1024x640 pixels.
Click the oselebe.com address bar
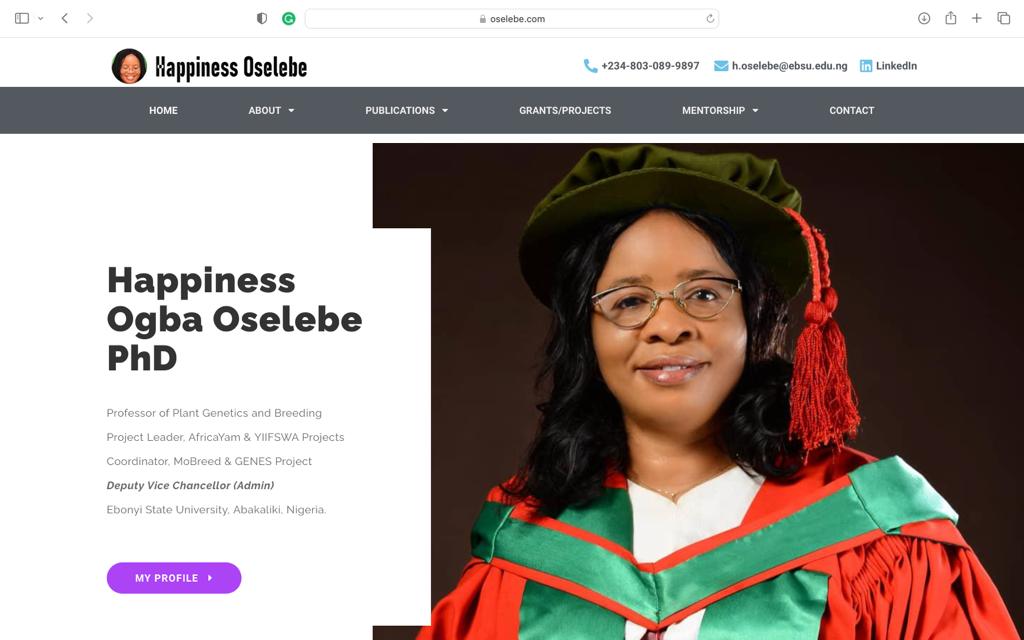point(512,18)
